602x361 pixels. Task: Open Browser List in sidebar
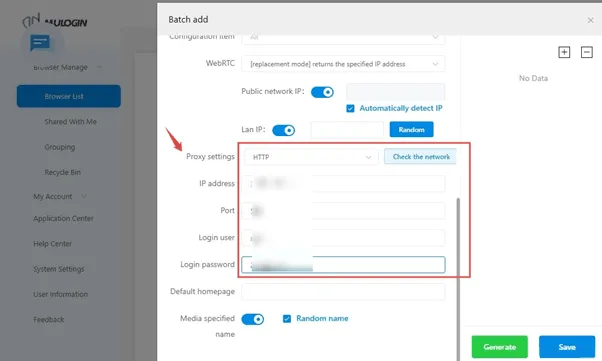tap(69, 96)
